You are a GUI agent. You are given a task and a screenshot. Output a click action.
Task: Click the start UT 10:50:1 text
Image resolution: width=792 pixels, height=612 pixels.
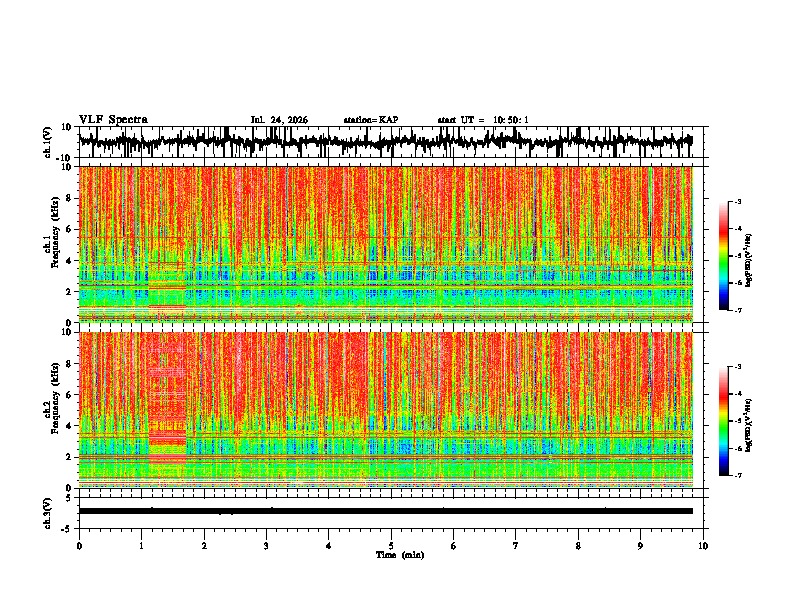click(483, 120)
